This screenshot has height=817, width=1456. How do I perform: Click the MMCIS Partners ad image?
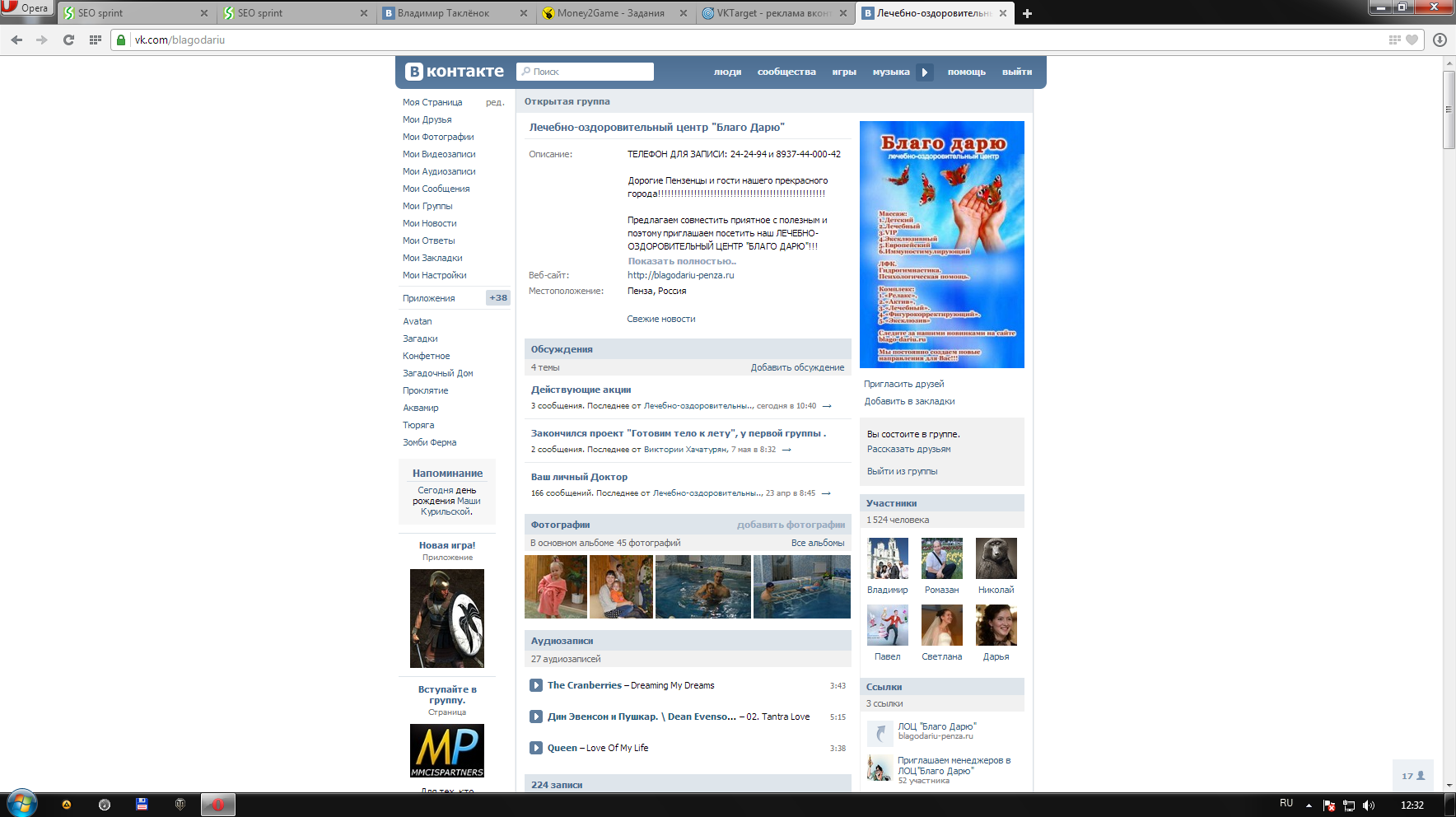447,750
